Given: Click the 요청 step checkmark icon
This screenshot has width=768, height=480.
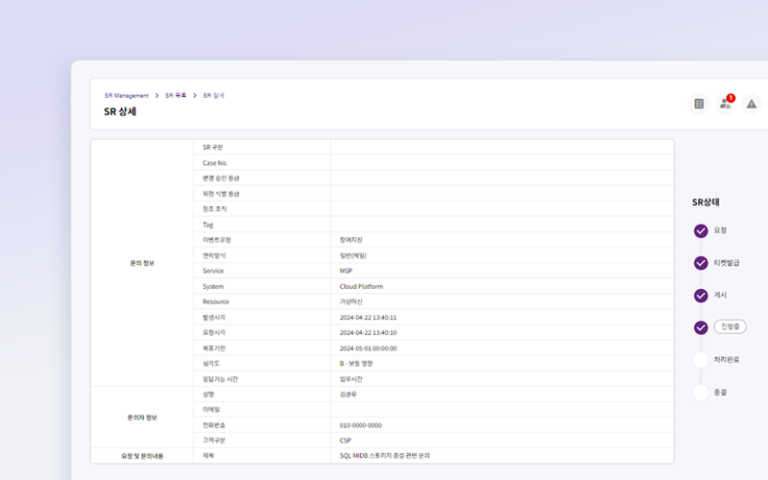Looking at the screenshot, I should 701,231.
